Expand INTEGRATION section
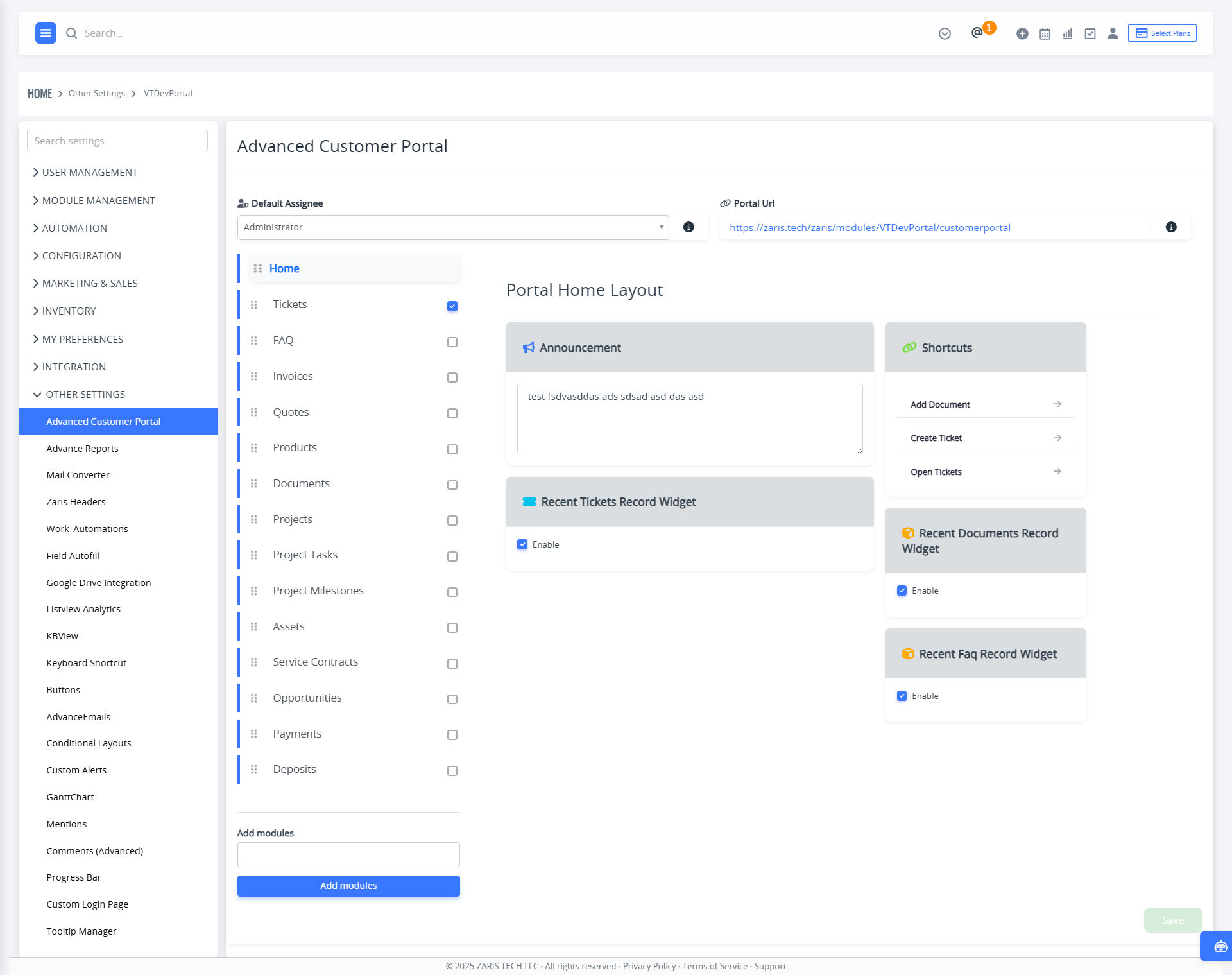Screen dimensions: 1232x975 pos(69,367)
